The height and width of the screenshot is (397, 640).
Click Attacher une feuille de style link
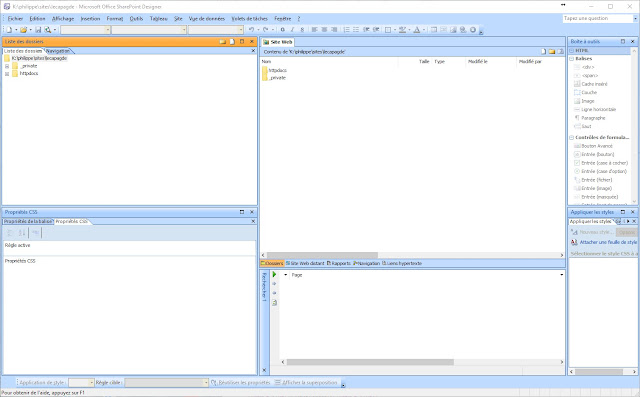pyautogui.click(x=608, y=242)
